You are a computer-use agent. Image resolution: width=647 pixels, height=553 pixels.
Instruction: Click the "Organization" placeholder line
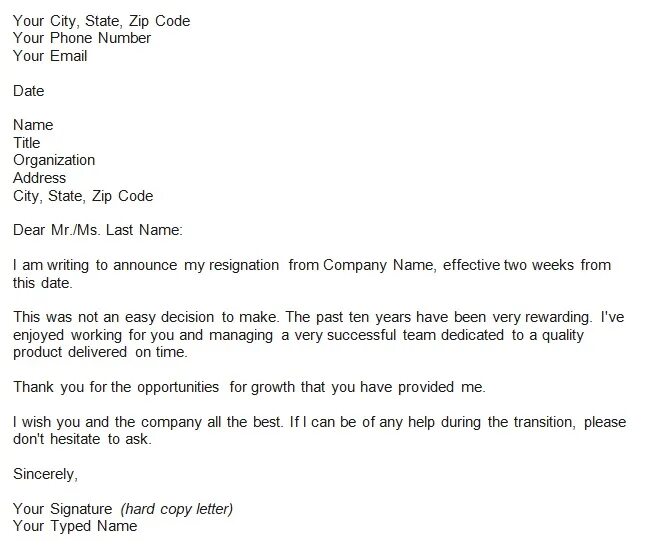tap(54, 160)
